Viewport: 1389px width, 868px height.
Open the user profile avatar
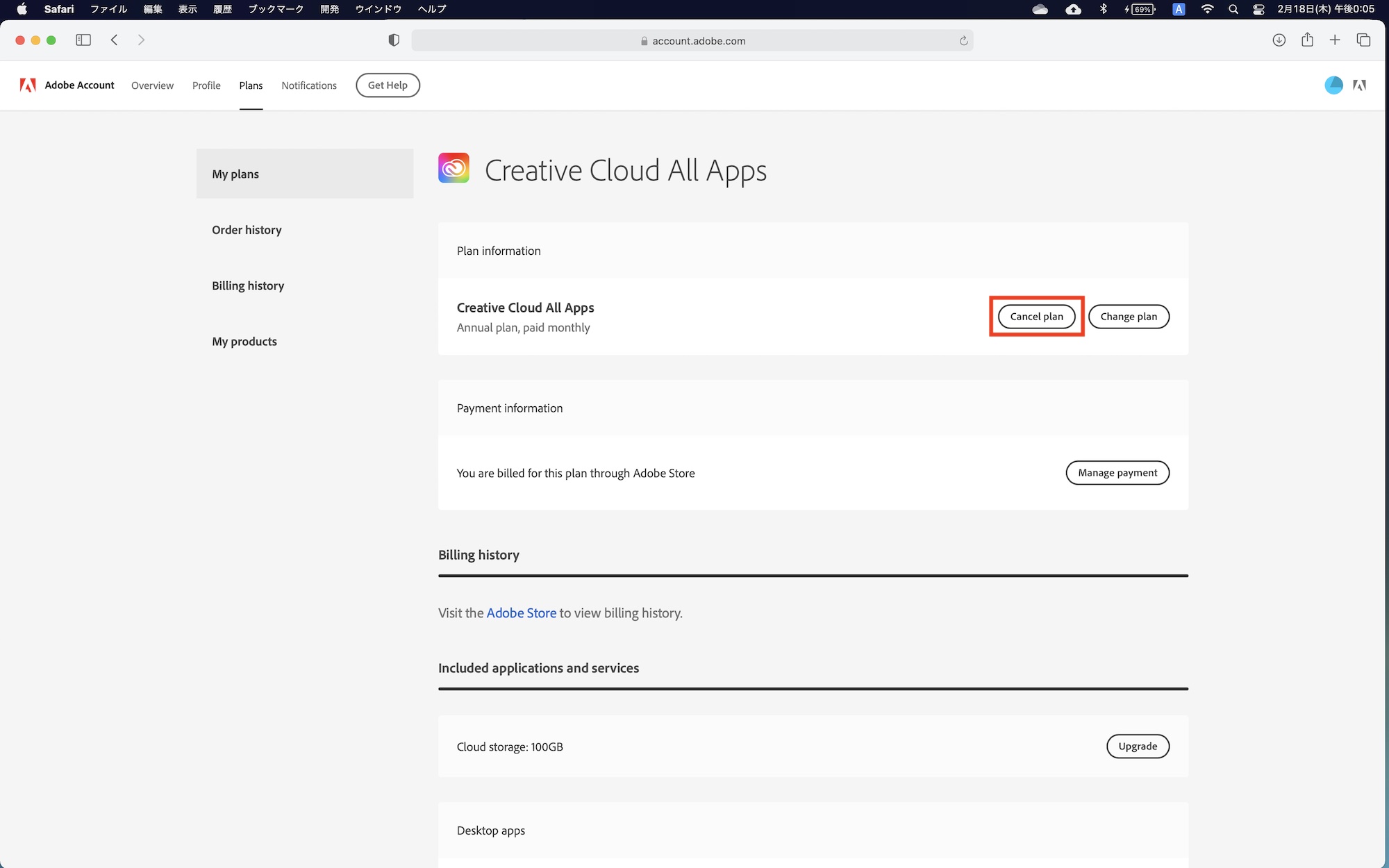(1333, 85)
